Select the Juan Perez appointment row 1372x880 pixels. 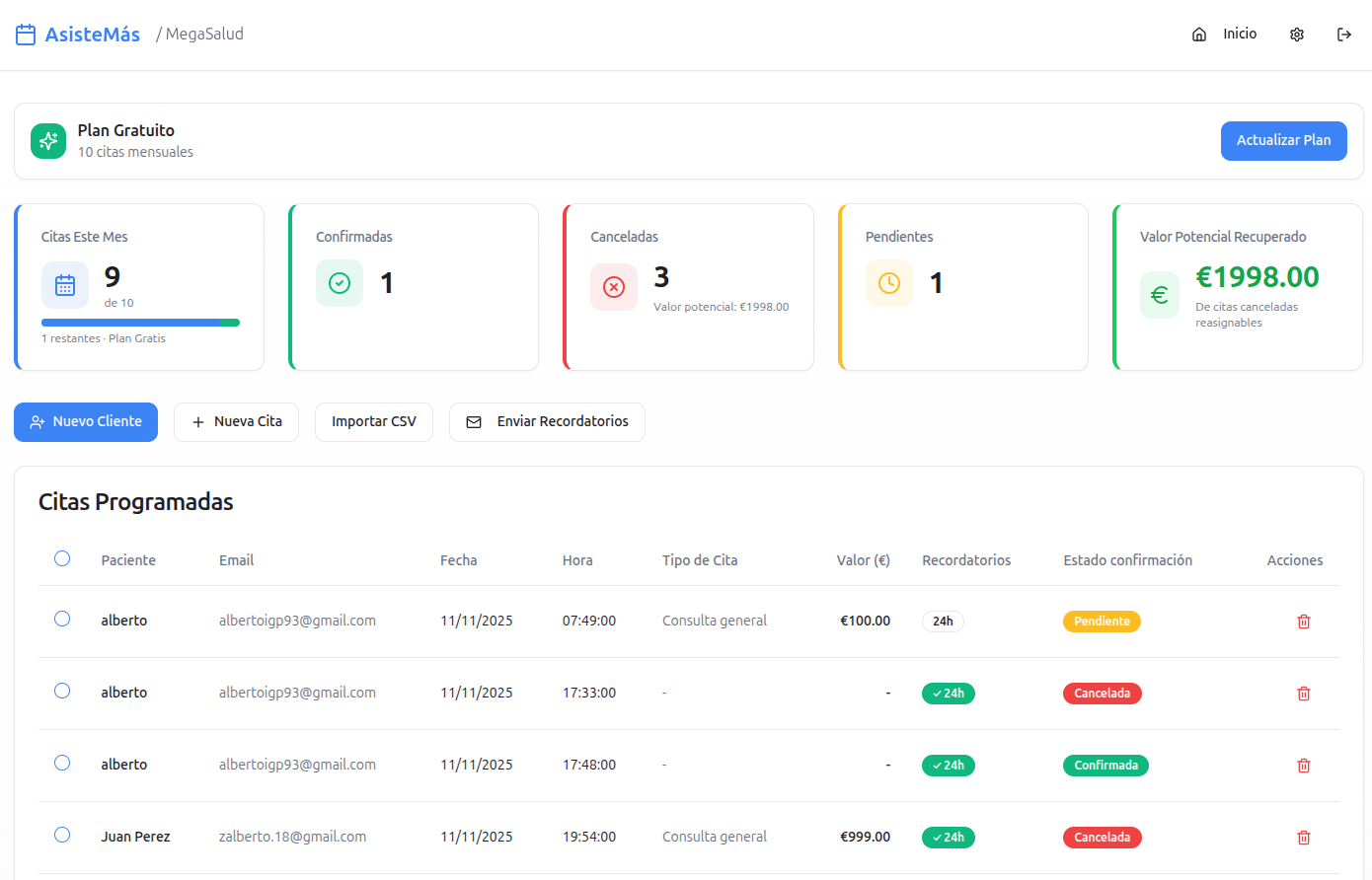(x=62, y=835)
